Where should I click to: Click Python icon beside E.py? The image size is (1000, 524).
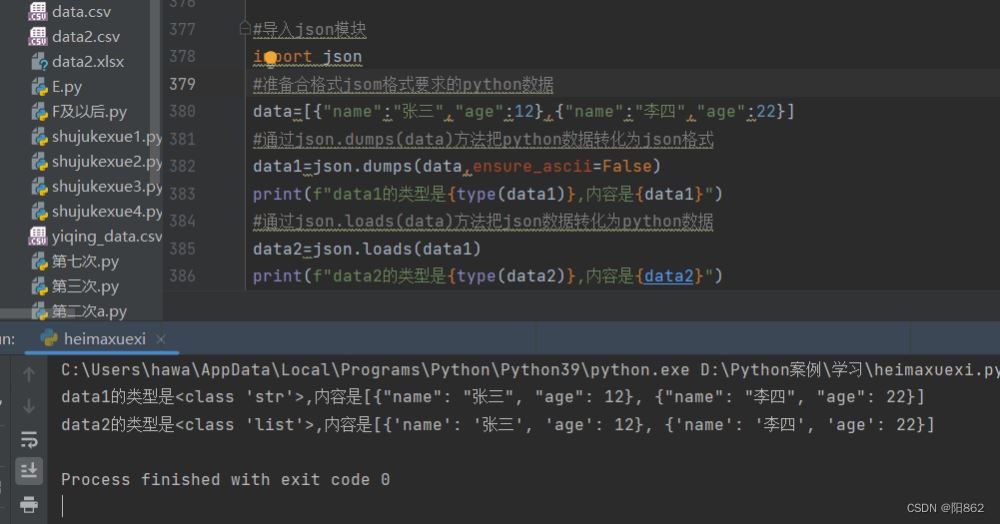click(x=40, y=86)
